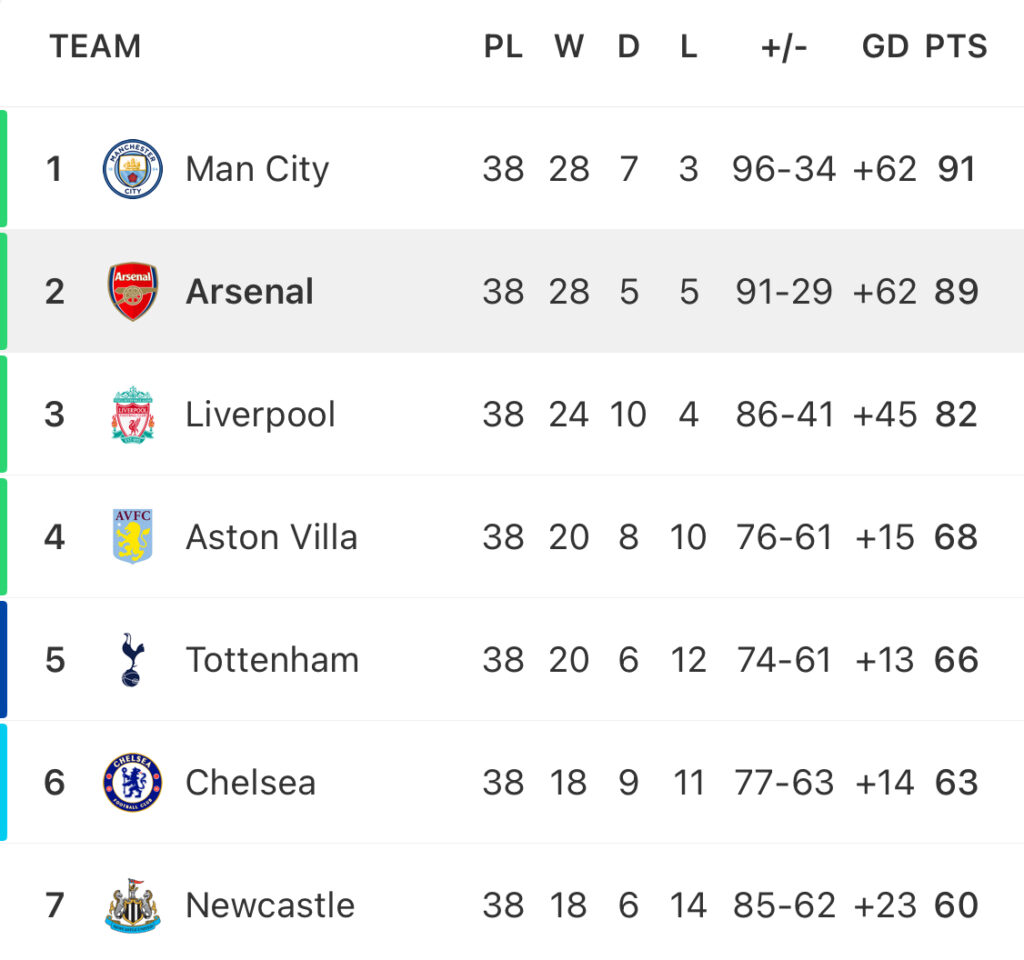Image resolution: width=1024 pixels, height=960 pixels.
Task: Sort table by GD column header
Action: [885, 46]
